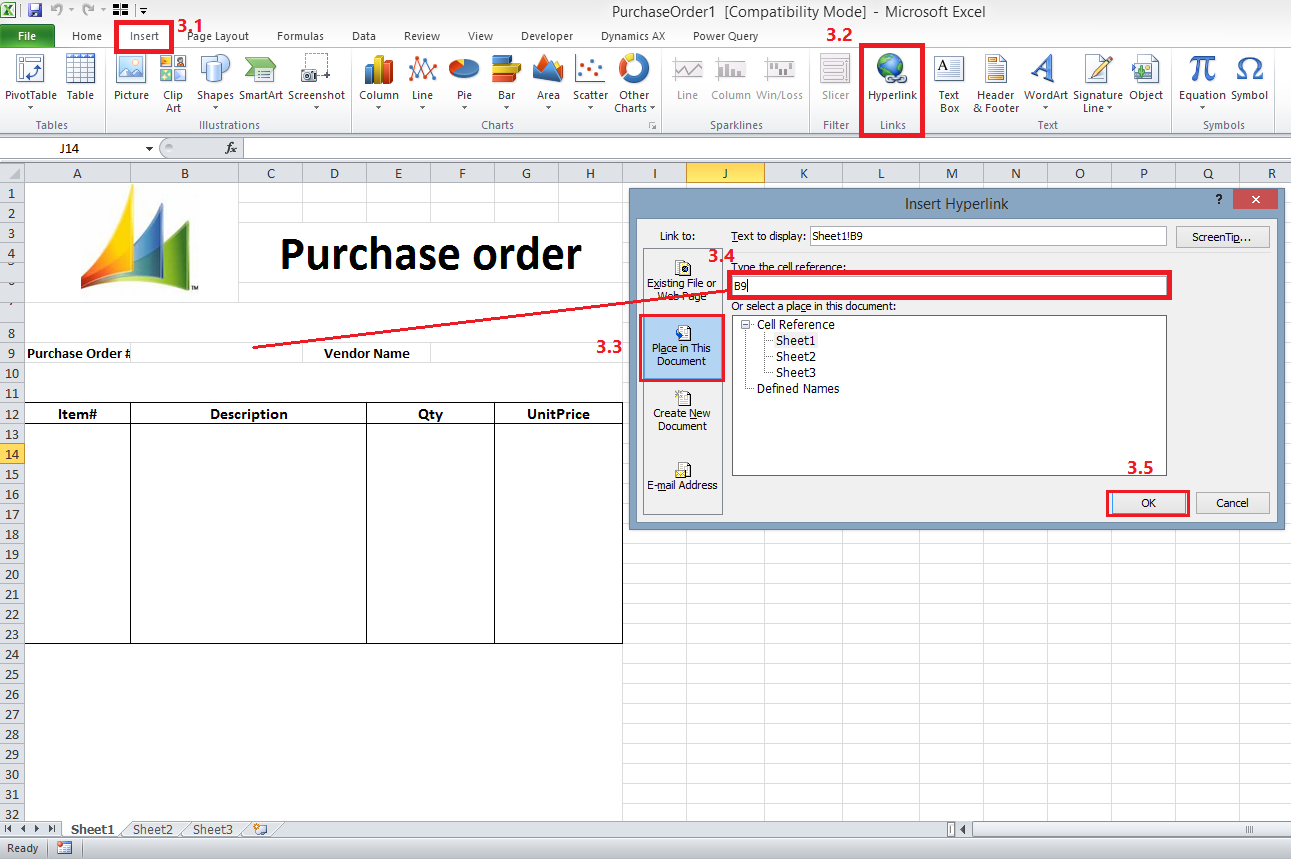Switch to the Review tab
Viewport: 1291px width, 859px height.
422,36
